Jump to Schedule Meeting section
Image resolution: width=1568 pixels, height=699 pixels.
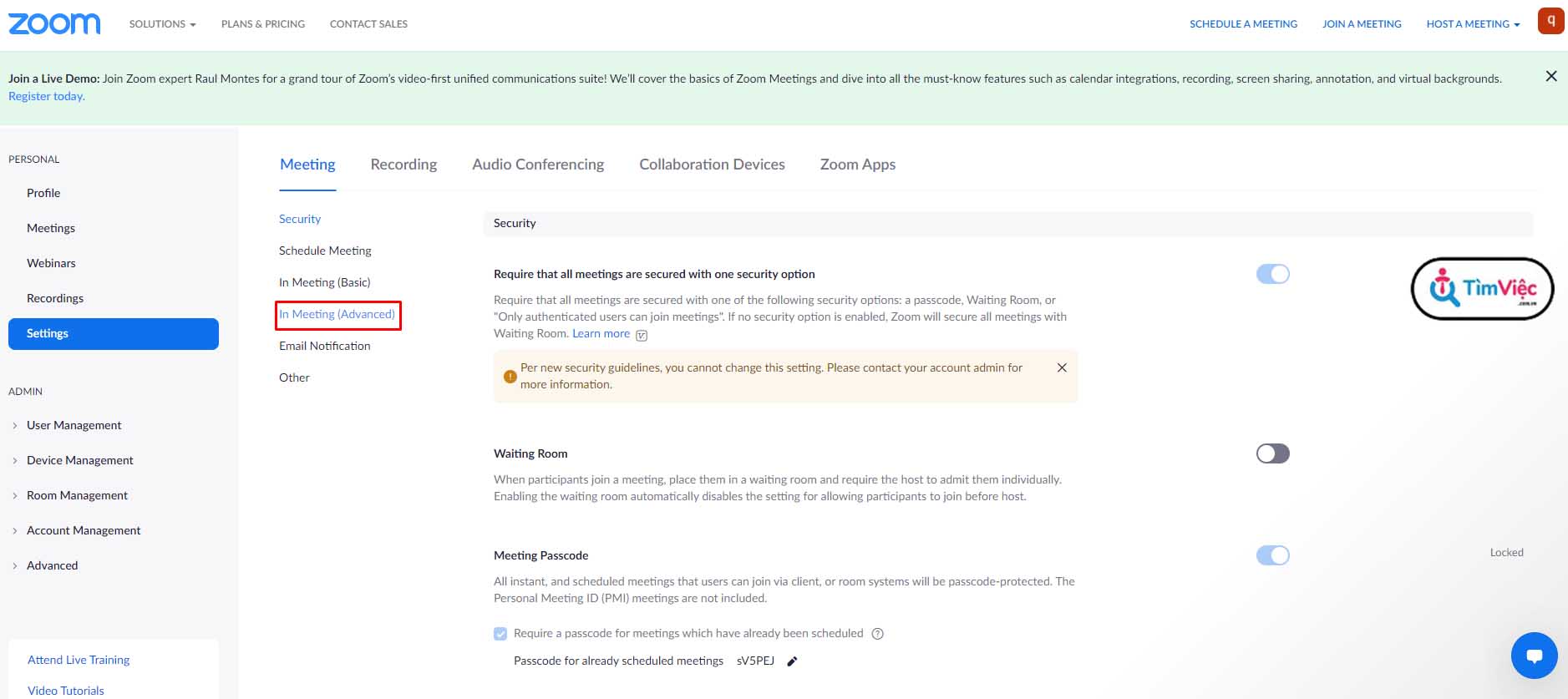coord(325,251)
